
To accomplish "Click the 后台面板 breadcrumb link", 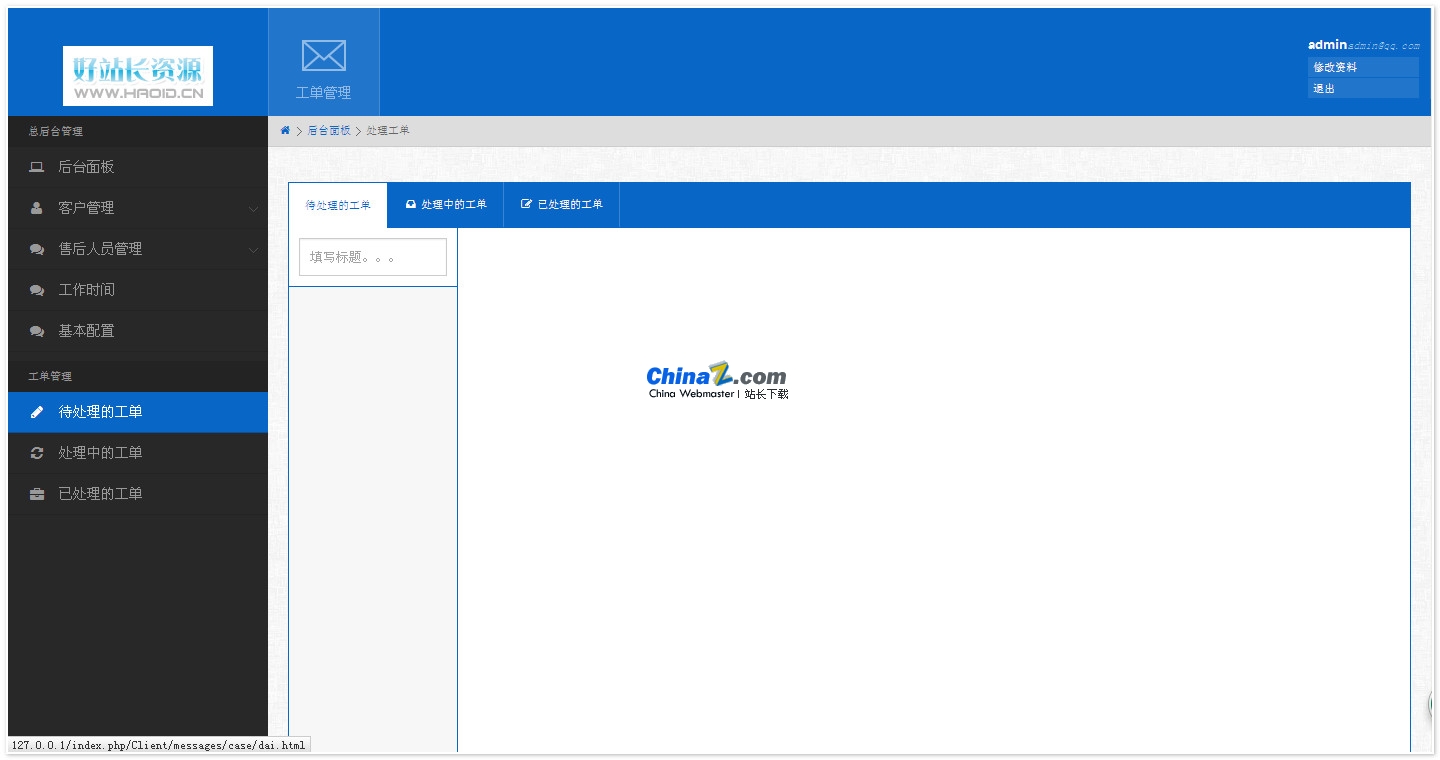I will tap(329, 131).
